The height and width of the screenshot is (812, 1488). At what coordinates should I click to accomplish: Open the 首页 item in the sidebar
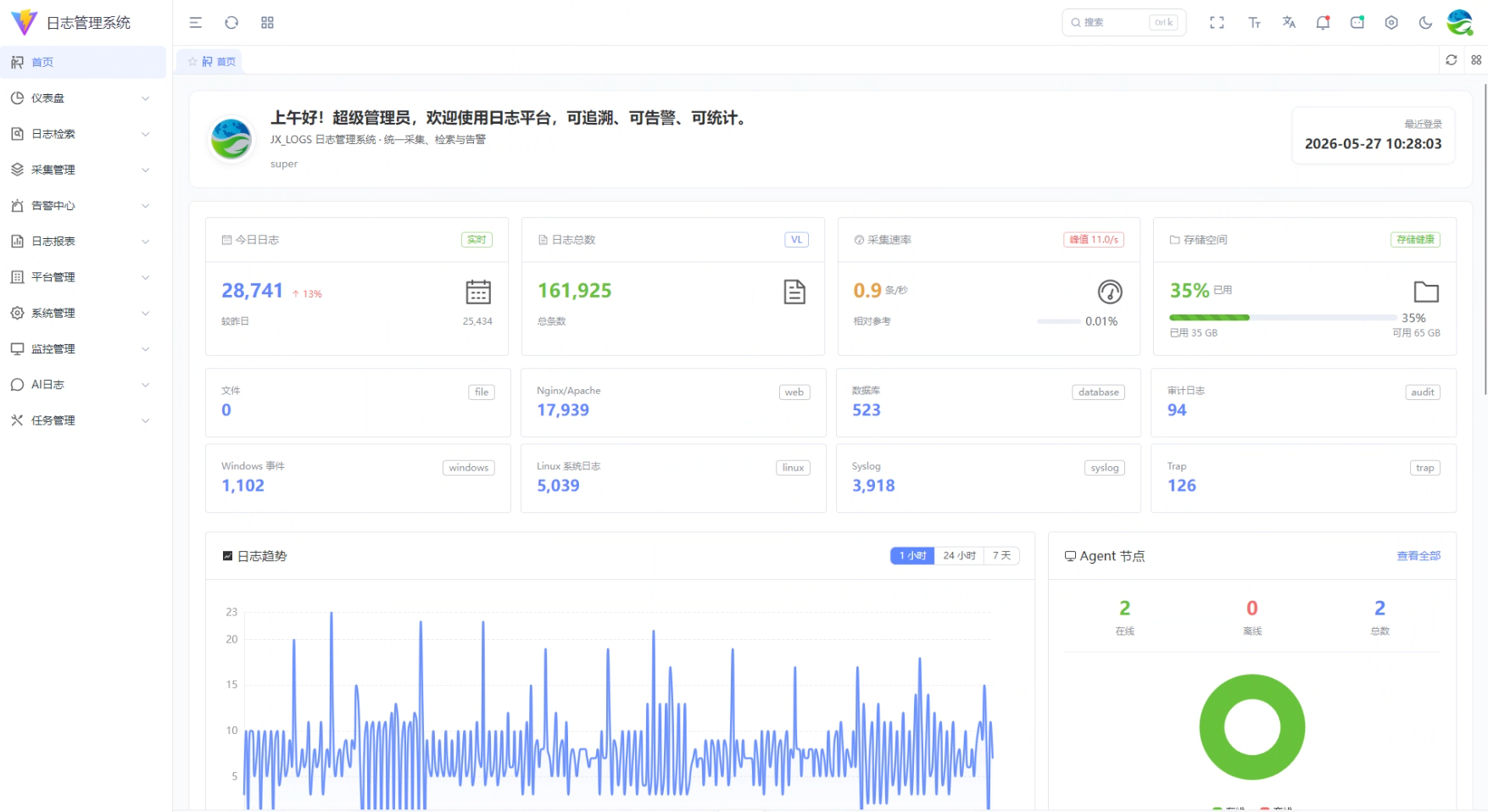pos(83,63)
